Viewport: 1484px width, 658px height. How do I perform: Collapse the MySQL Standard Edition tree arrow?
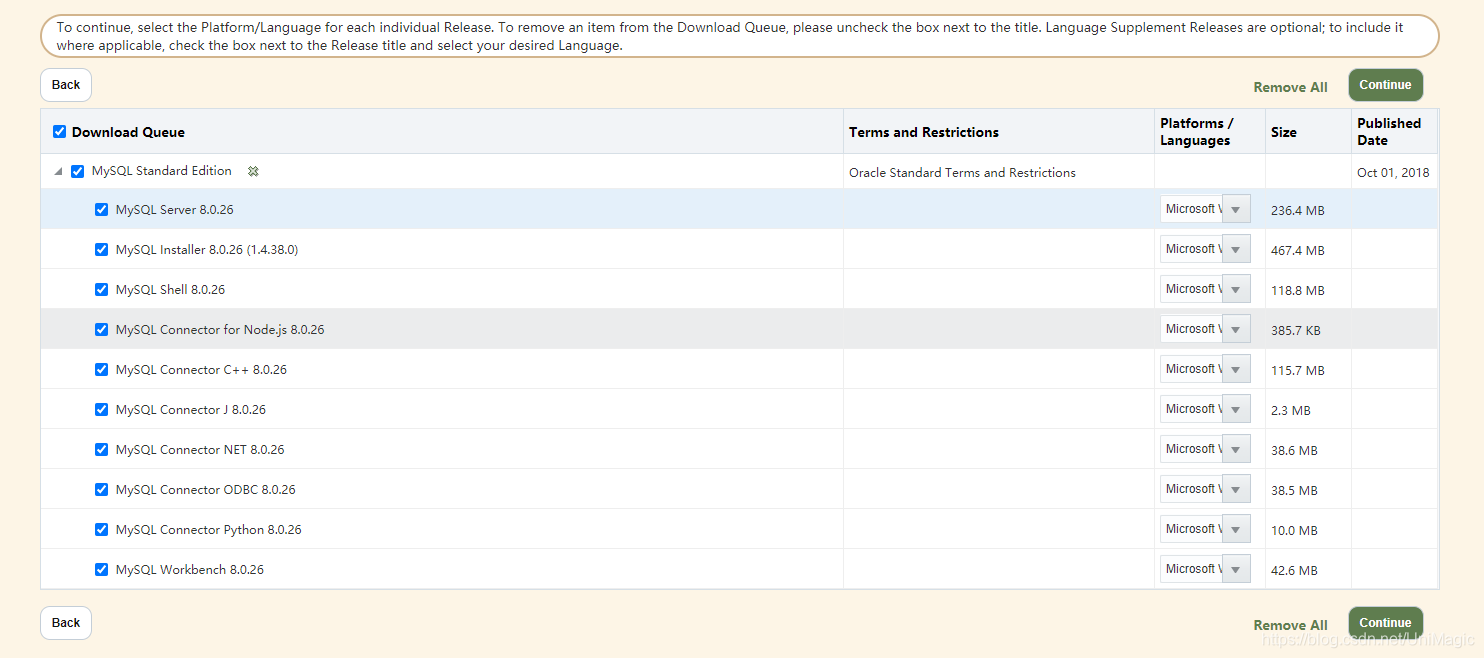coord(58,171)
